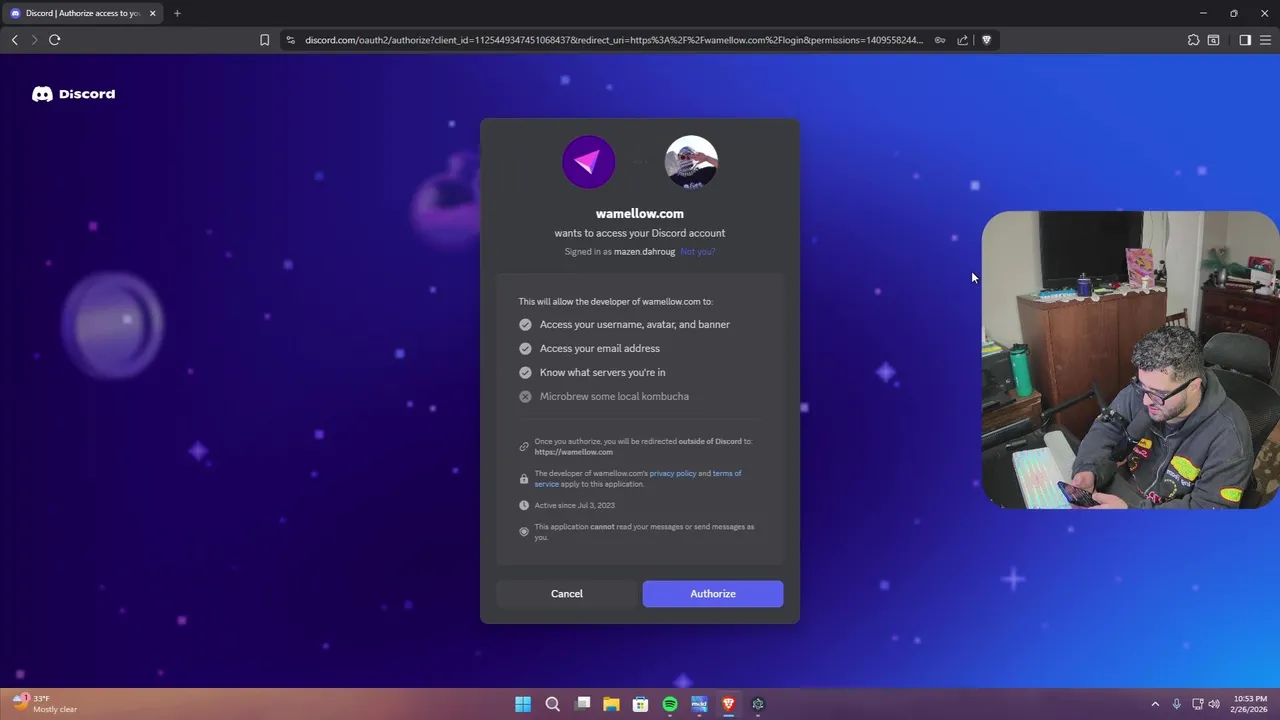Click the site settings icon in address bar

(x=290, y=40)
